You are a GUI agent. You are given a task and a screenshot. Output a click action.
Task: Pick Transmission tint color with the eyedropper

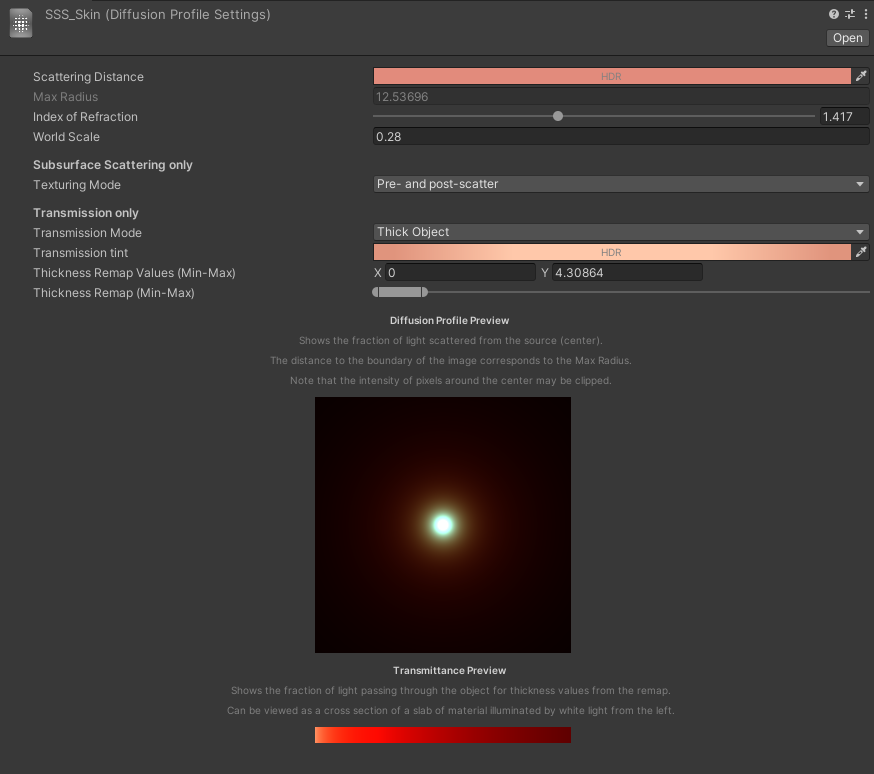862,251
